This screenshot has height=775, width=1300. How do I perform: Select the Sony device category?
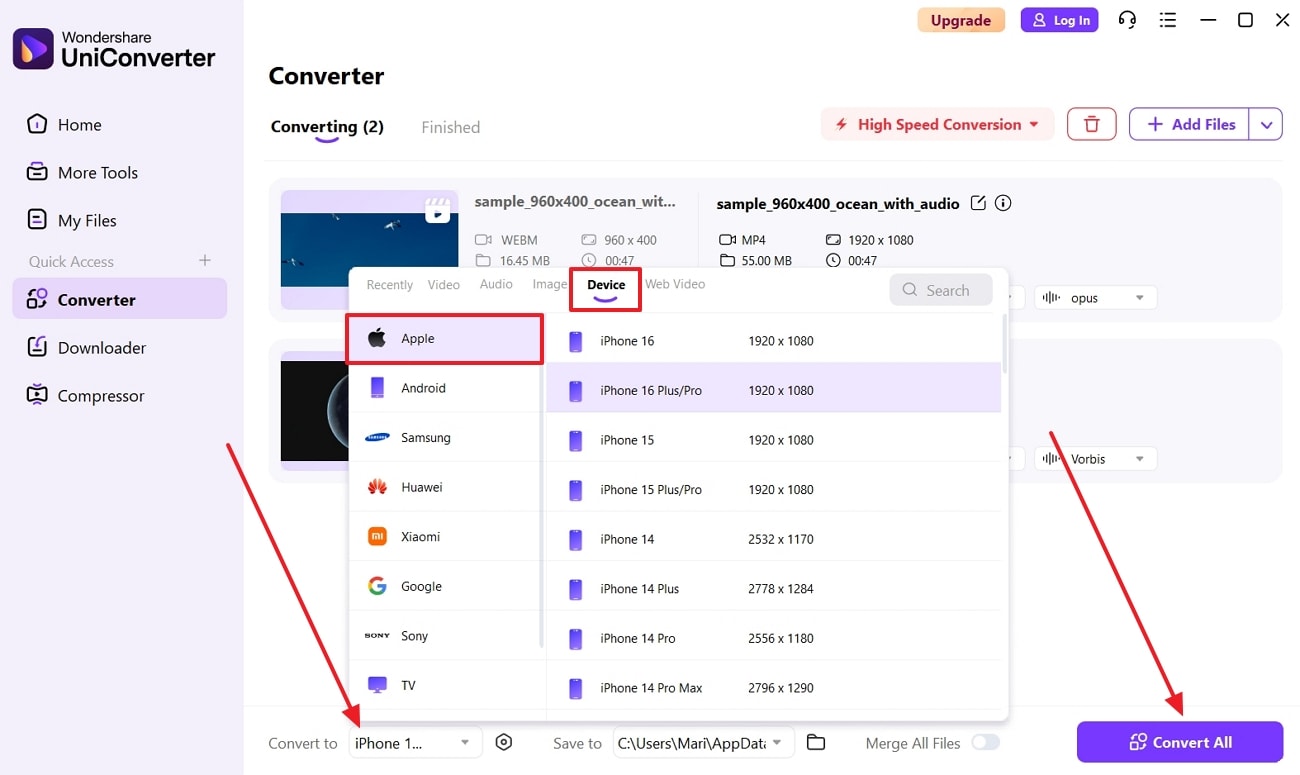coord(444,636)
